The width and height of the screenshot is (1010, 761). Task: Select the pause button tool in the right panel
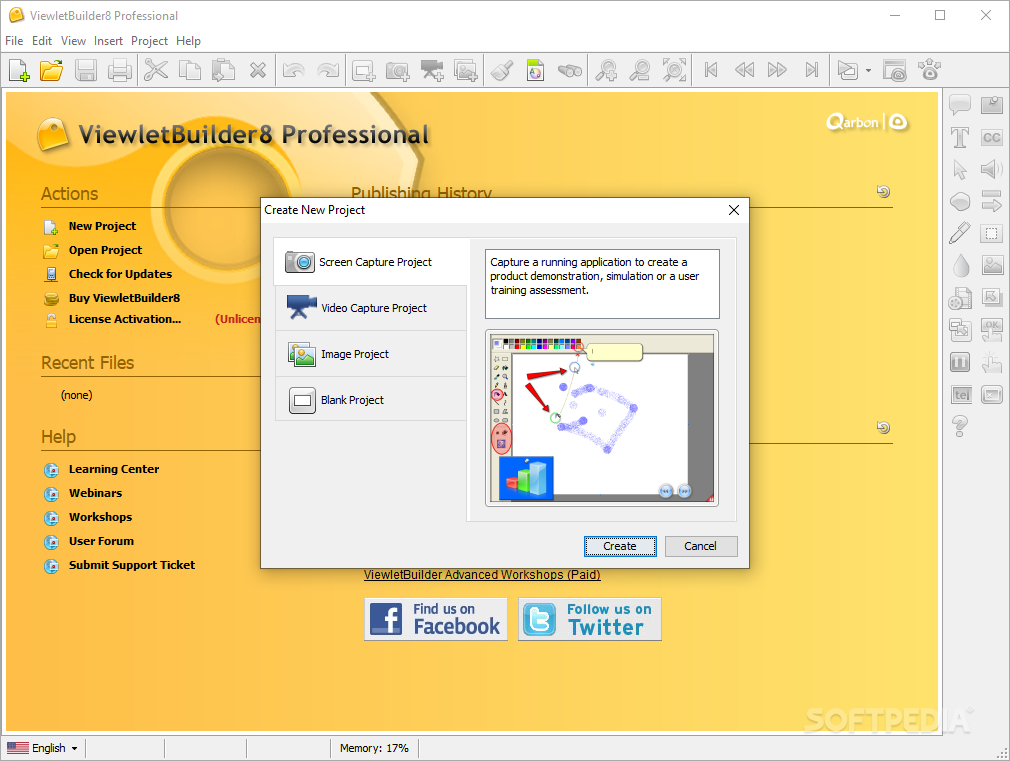[x=960, y=362]
